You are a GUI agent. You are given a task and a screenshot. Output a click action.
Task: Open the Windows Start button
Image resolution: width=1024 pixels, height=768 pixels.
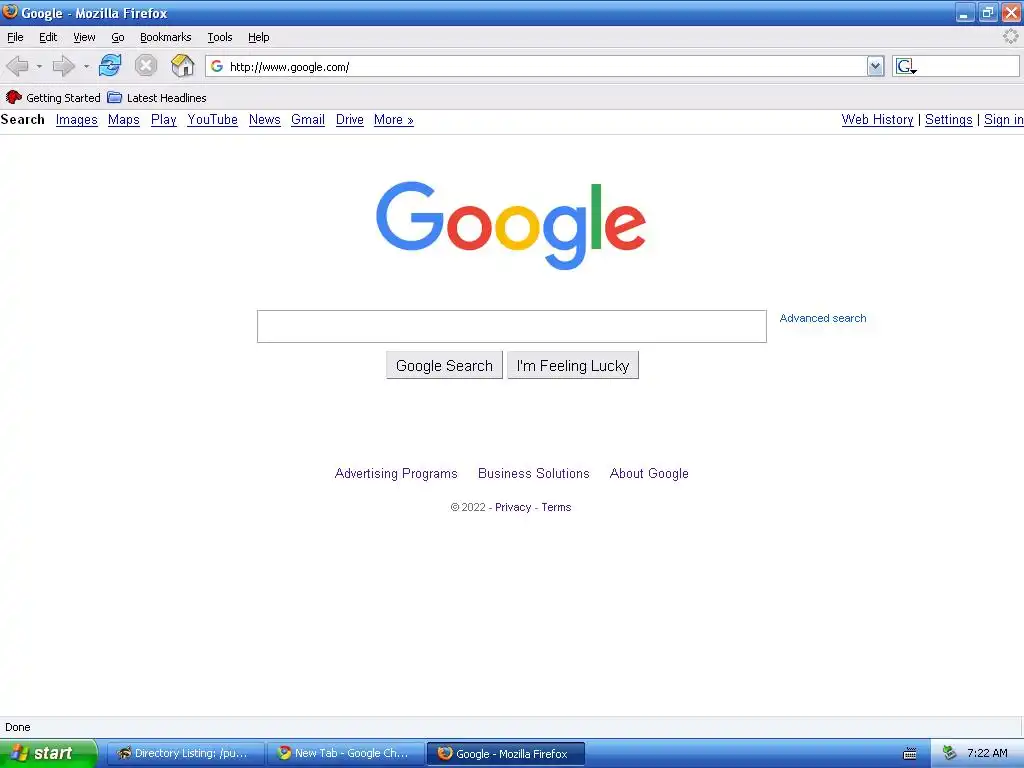point(48,754)
